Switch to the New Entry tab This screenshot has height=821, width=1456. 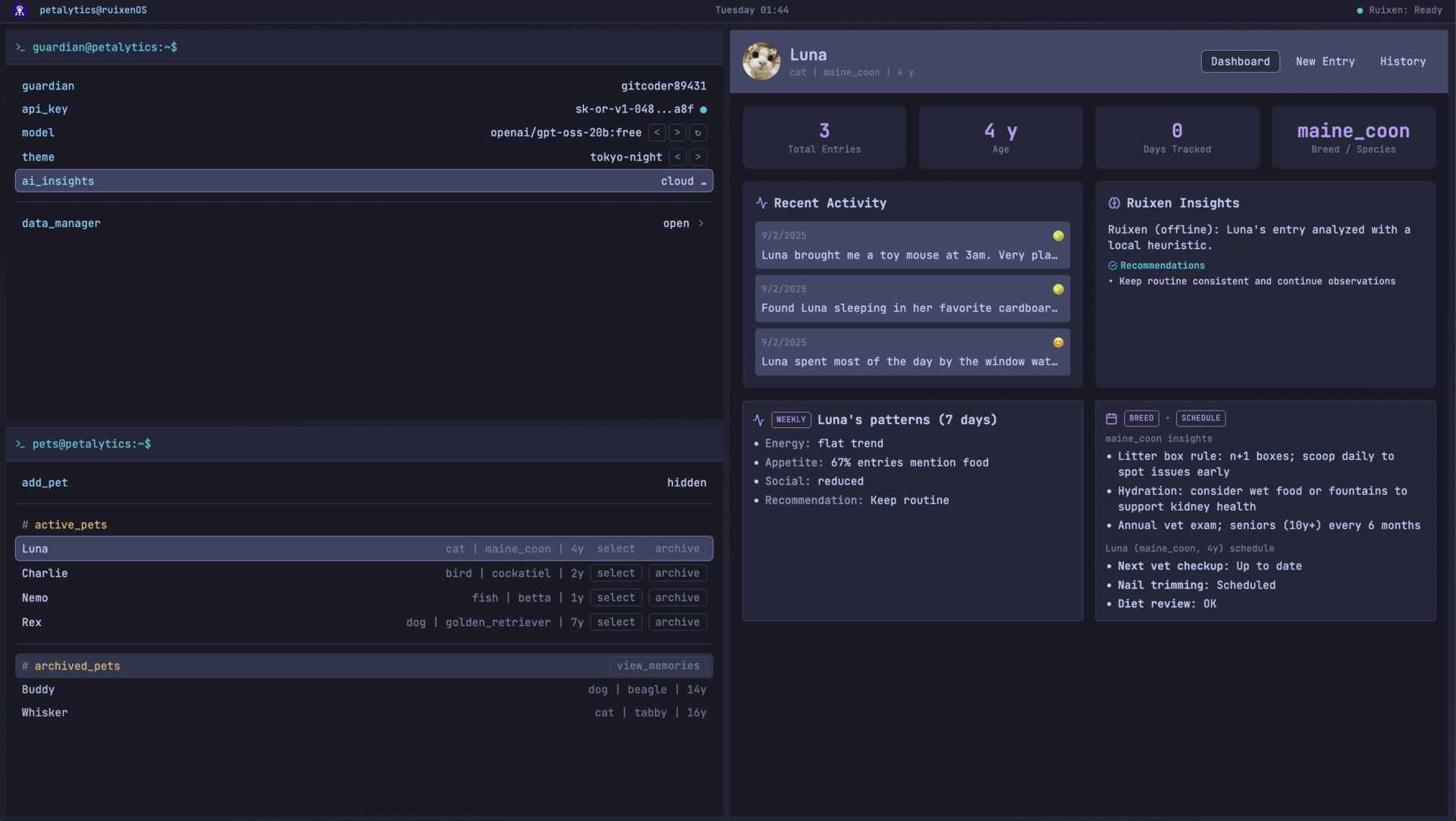pyautogui.click(x=1325, y=61)
